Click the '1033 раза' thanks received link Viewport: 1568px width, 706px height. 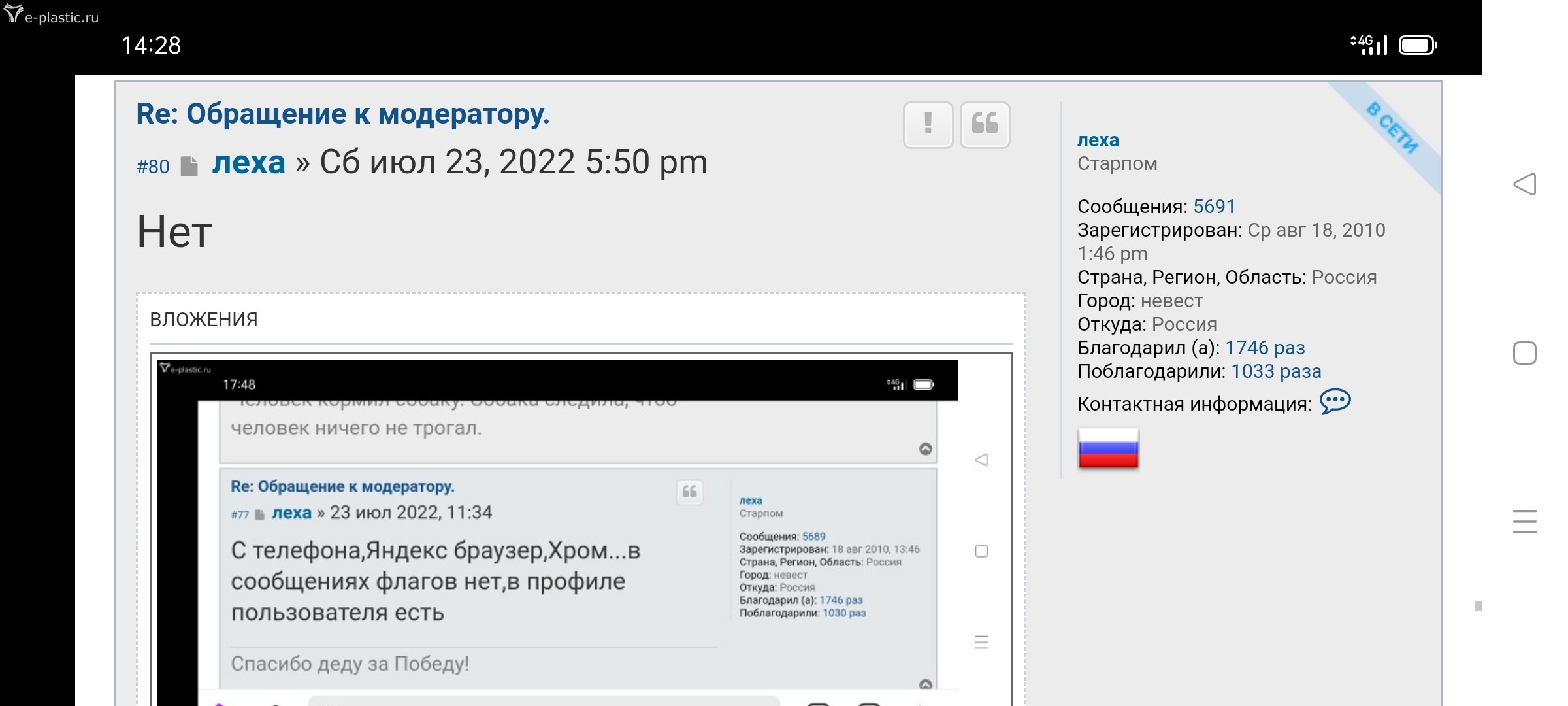[1275, 371]
